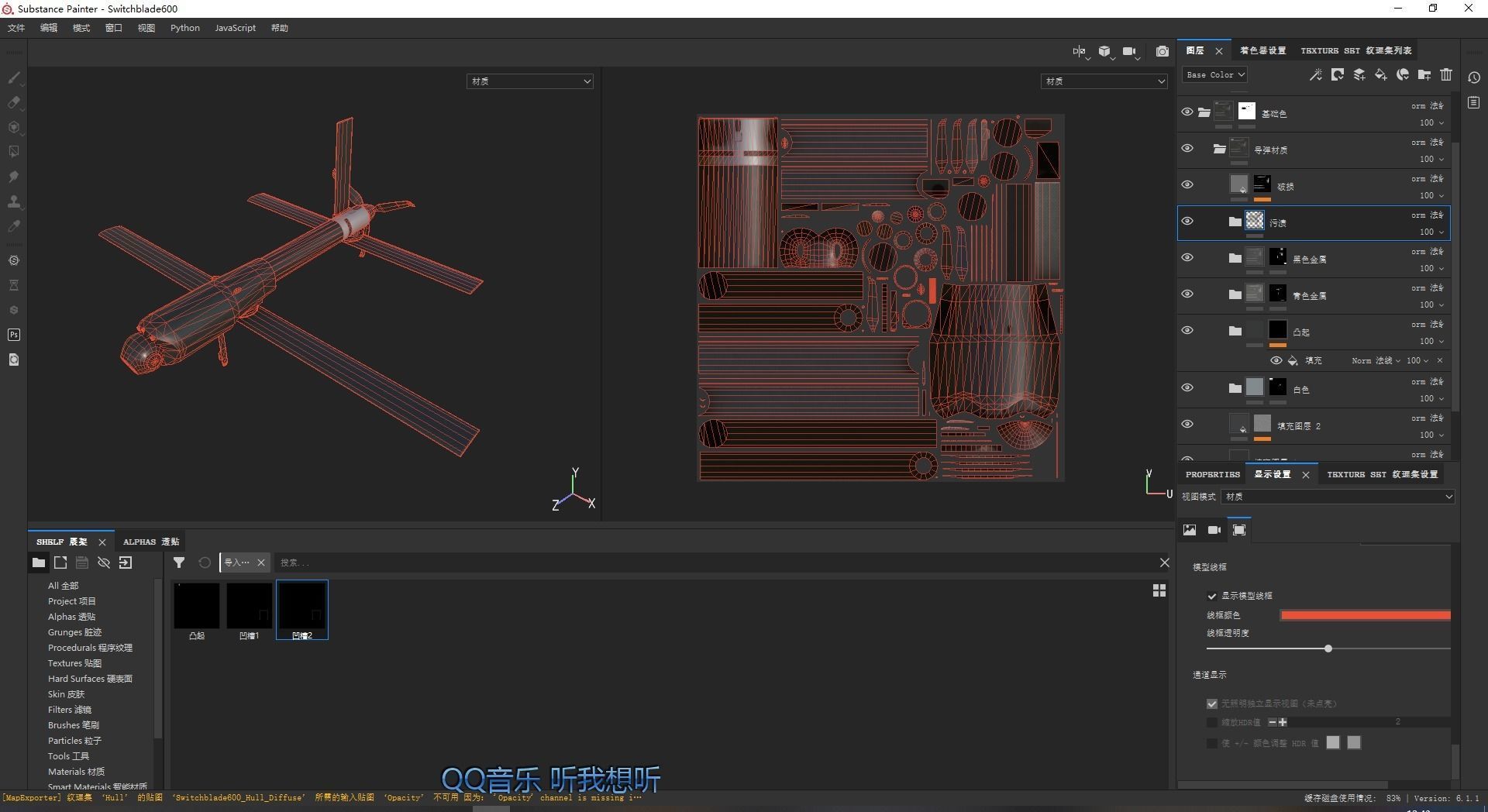Hide the 导弹材质 layer group
The image size is (1488, 812).
coord(1187,149)
